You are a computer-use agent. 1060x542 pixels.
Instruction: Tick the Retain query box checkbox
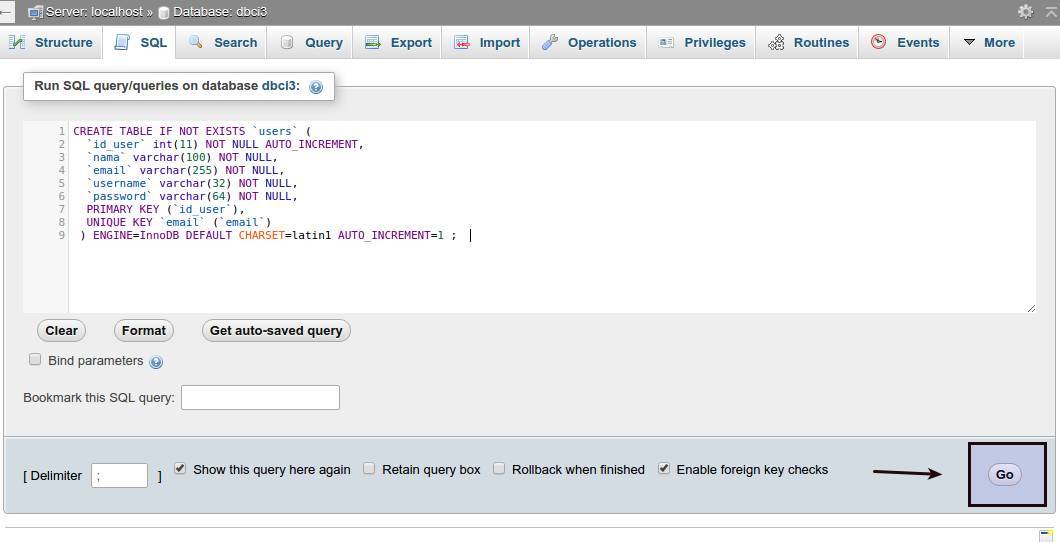369,468
